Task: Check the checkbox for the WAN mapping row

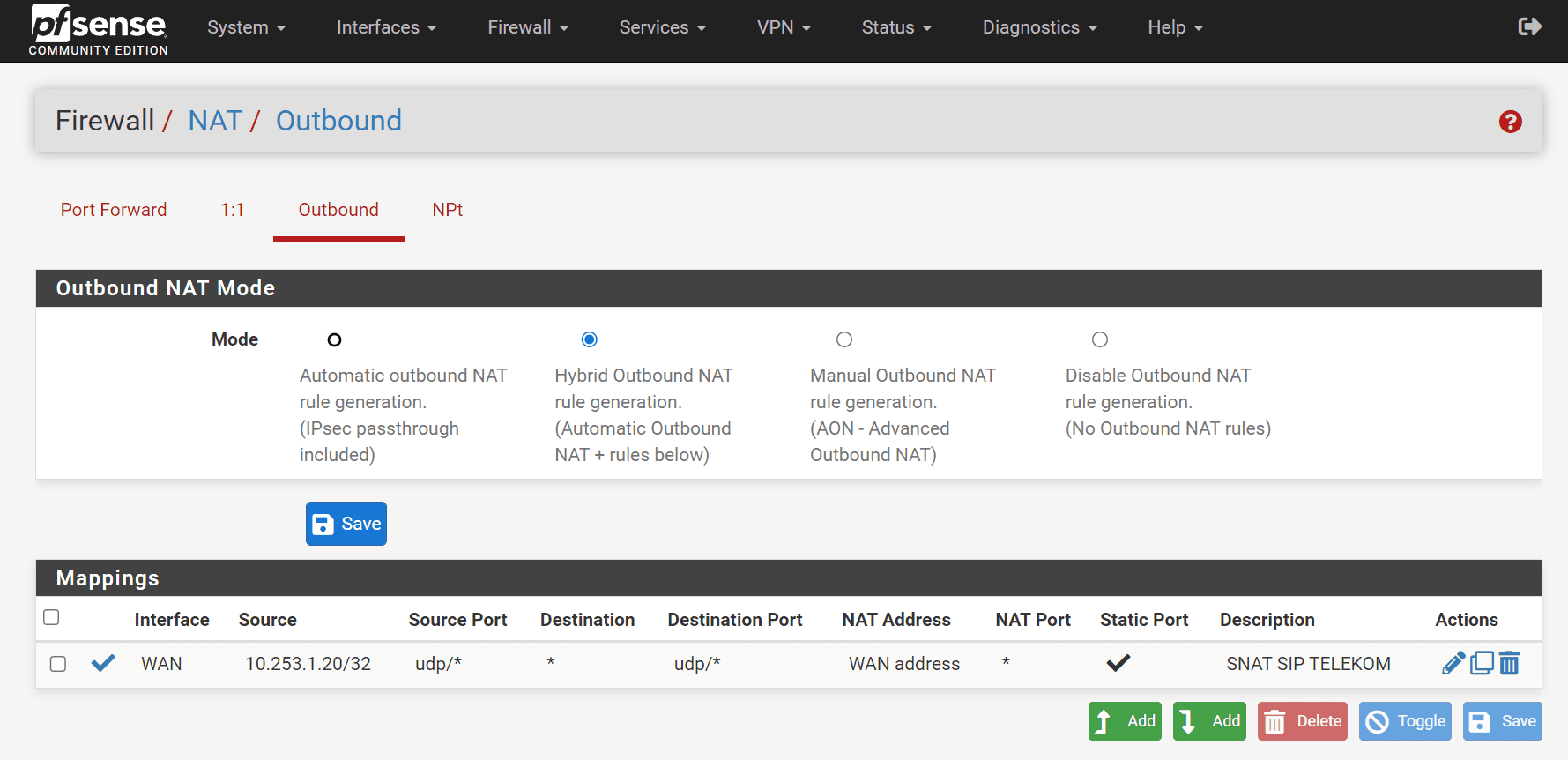Action: (x=58, y=664)
